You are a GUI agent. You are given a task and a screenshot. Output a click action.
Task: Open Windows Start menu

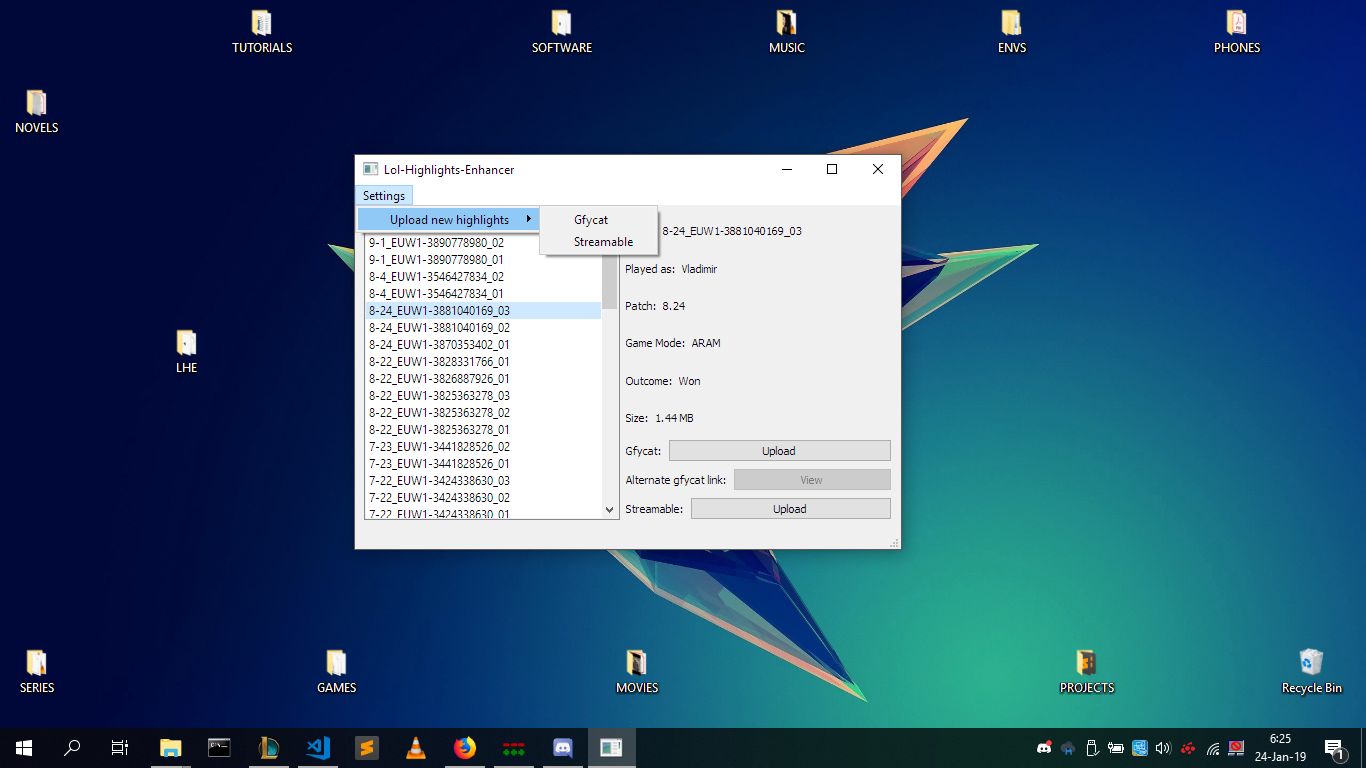click(24, 747)
